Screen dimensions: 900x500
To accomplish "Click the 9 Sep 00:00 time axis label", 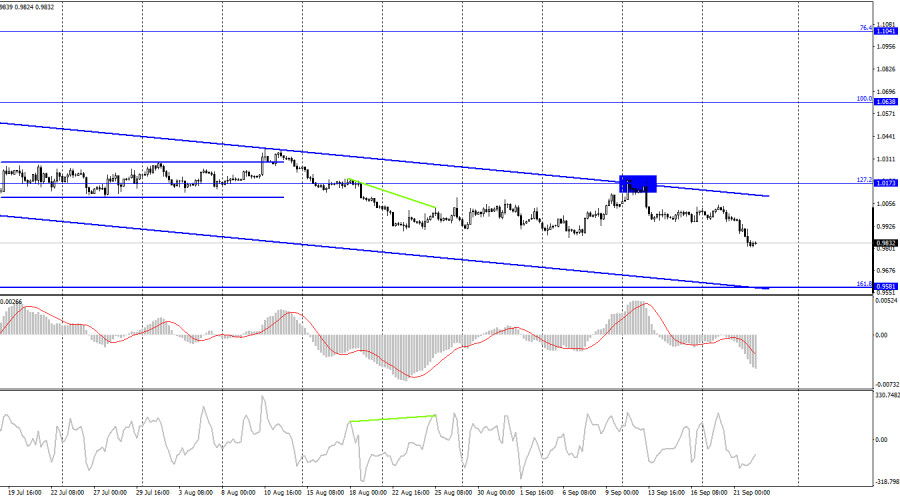I will 622,493.
